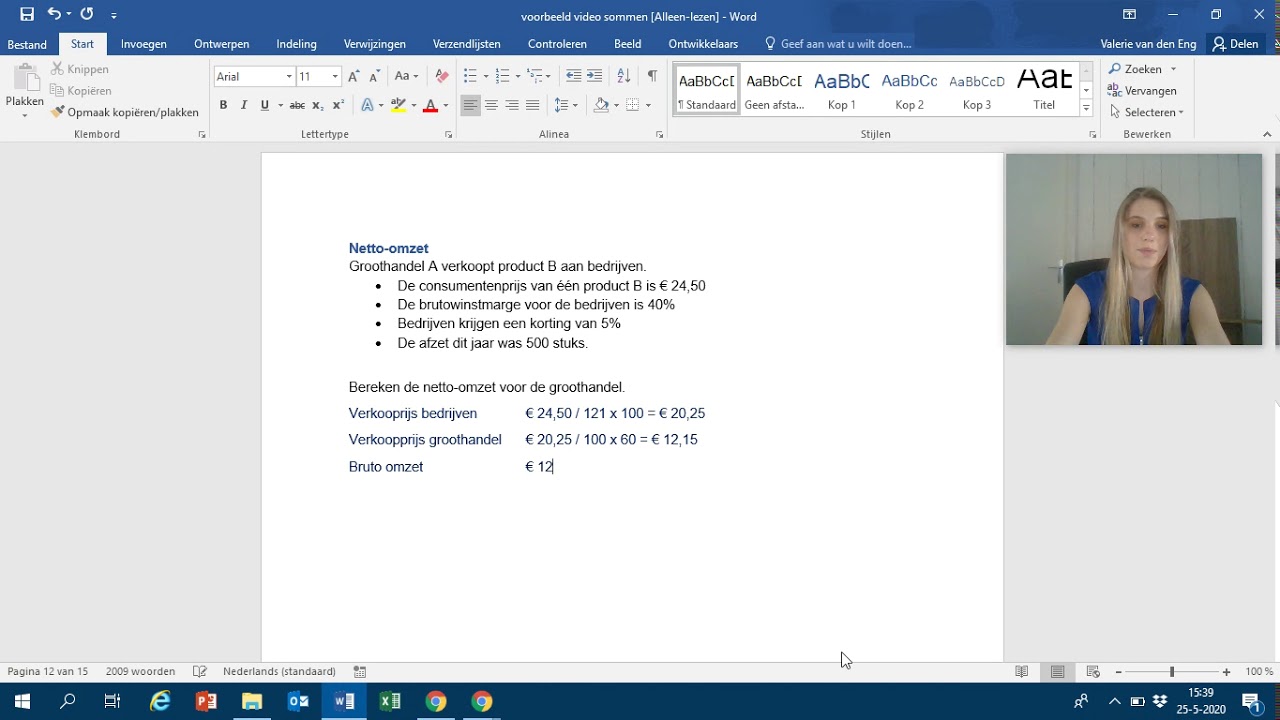
Task: Toggle strikethrough formatting
Action: (297, 105)
